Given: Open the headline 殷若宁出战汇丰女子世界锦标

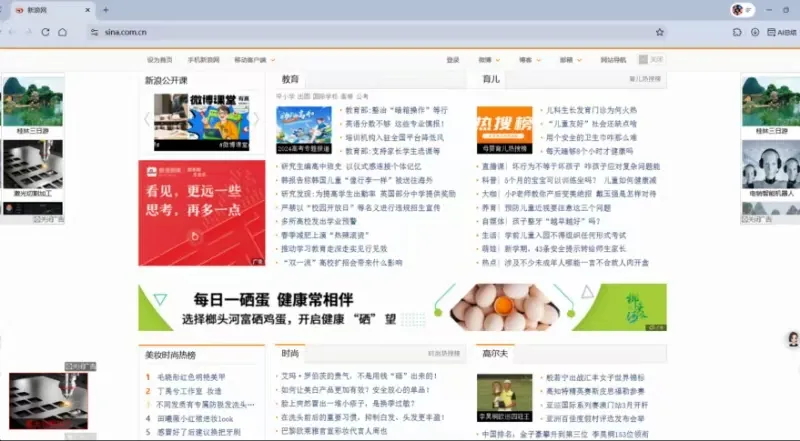Looking at the screenshot, I should pyautogui.click(x=595, y=378).
